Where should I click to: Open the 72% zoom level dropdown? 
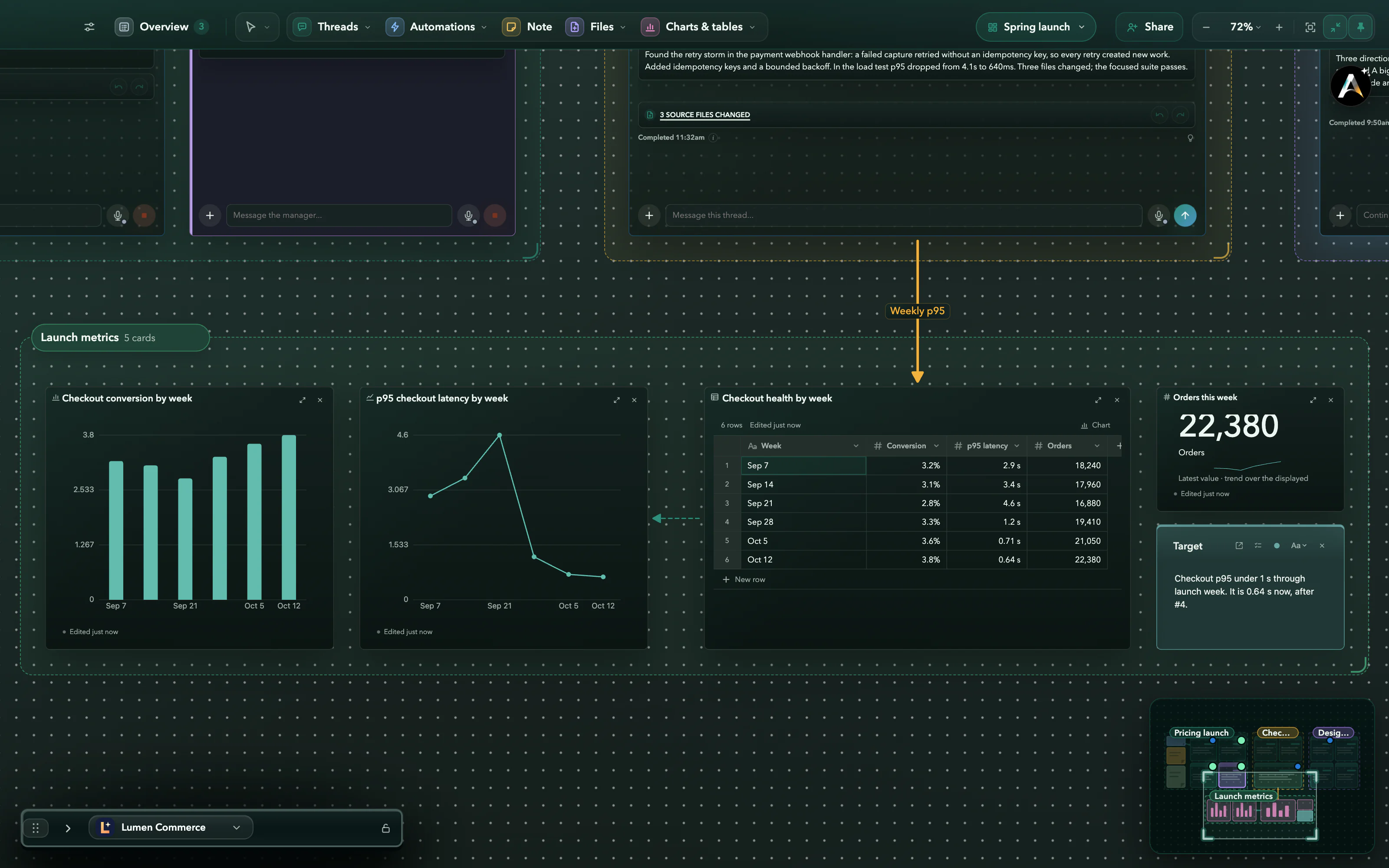click(x=1245, y=27)
